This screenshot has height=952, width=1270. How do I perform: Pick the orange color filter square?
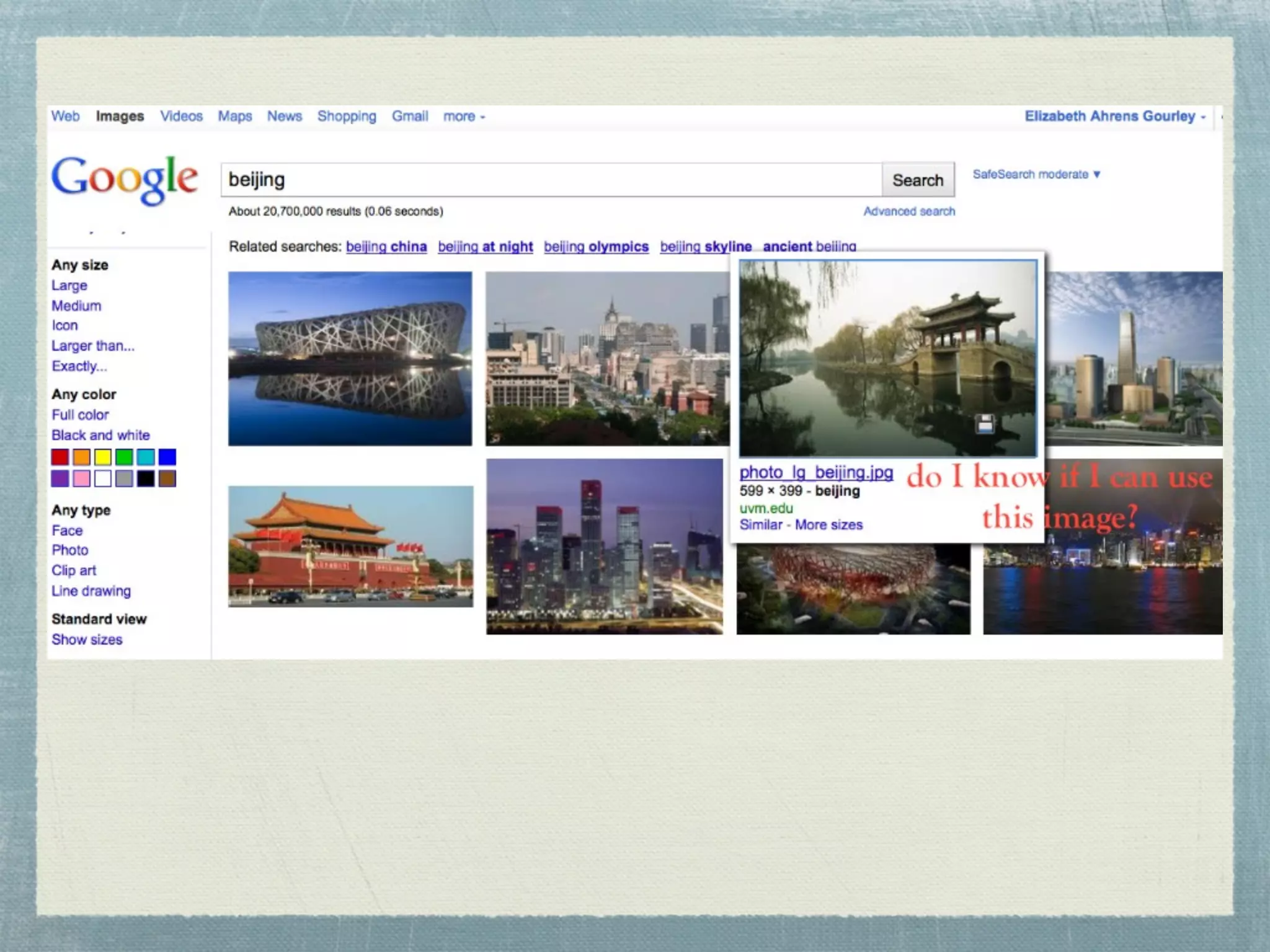pyautogui.click(x=82, y=457)
